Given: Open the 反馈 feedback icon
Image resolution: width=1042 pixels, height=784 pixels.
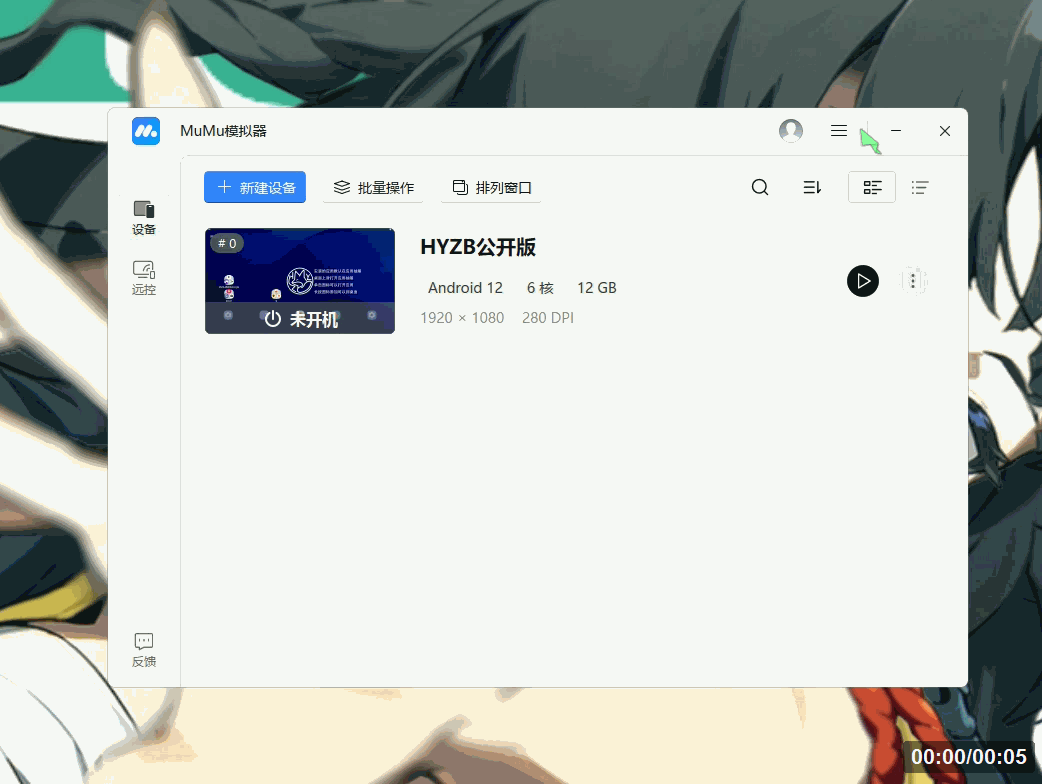Looking at the screenshot, I should (x=144, y=650).
